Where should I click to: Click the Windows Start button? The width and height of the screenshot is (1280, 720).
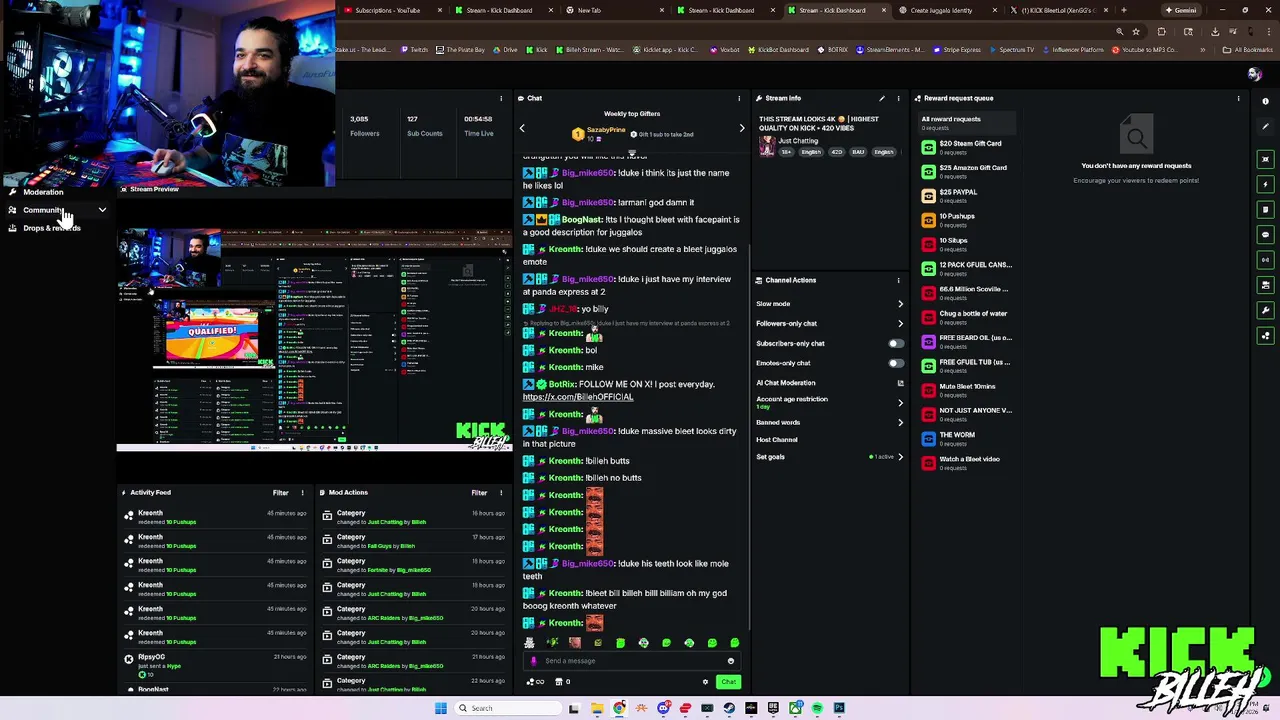click(440, 708)
